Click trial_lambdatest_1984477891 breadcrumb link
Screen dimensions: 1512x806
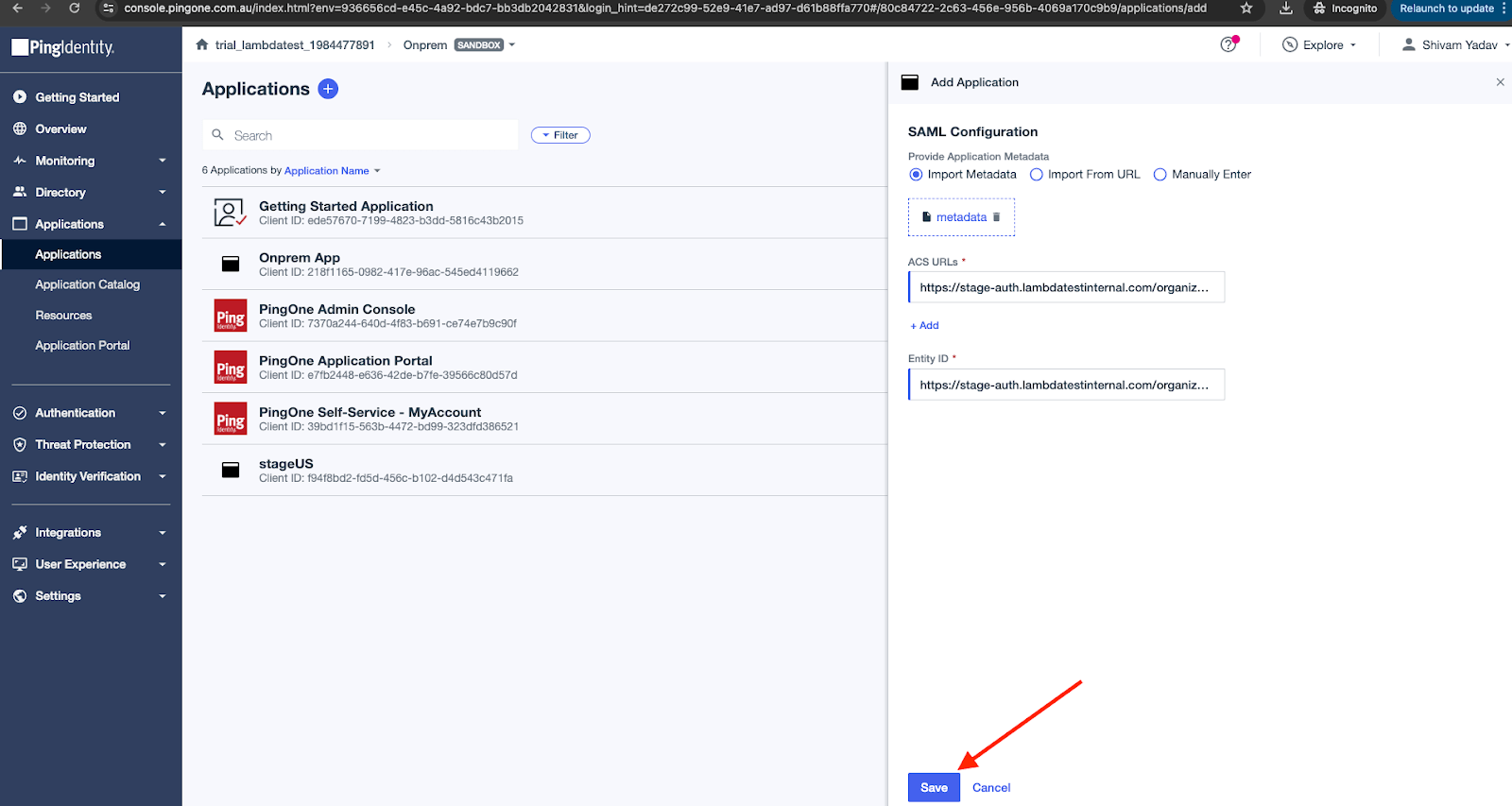click(x=295, y=44)
